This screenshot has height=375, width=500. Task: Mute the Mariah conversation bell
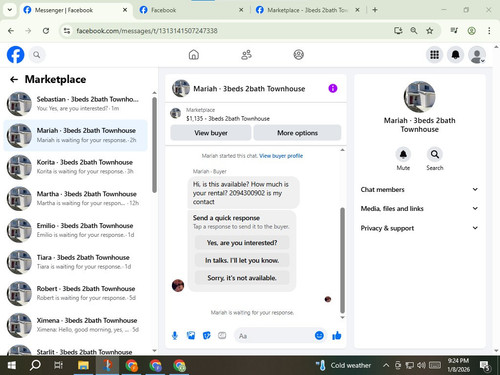[403, 154]
